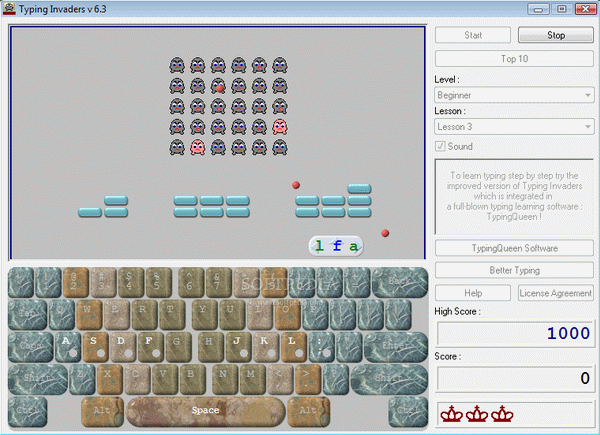
Task: Click the TypingQueen Software button
Action: click(514, 248)
